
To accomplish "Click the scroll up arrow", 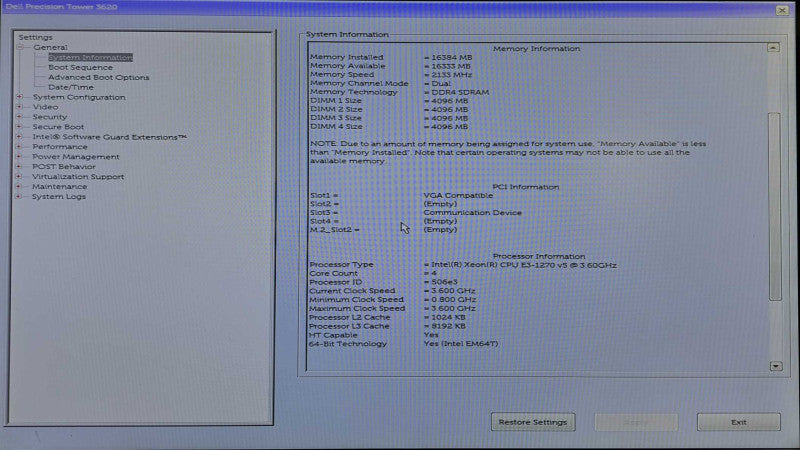I will 773,47.
